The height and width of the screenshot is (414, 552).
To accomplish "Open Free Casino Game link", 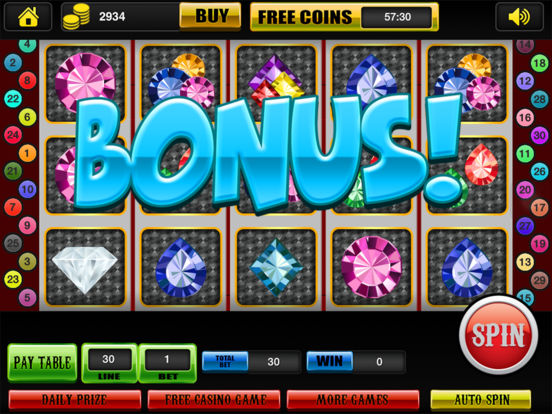I will (214, 400).
